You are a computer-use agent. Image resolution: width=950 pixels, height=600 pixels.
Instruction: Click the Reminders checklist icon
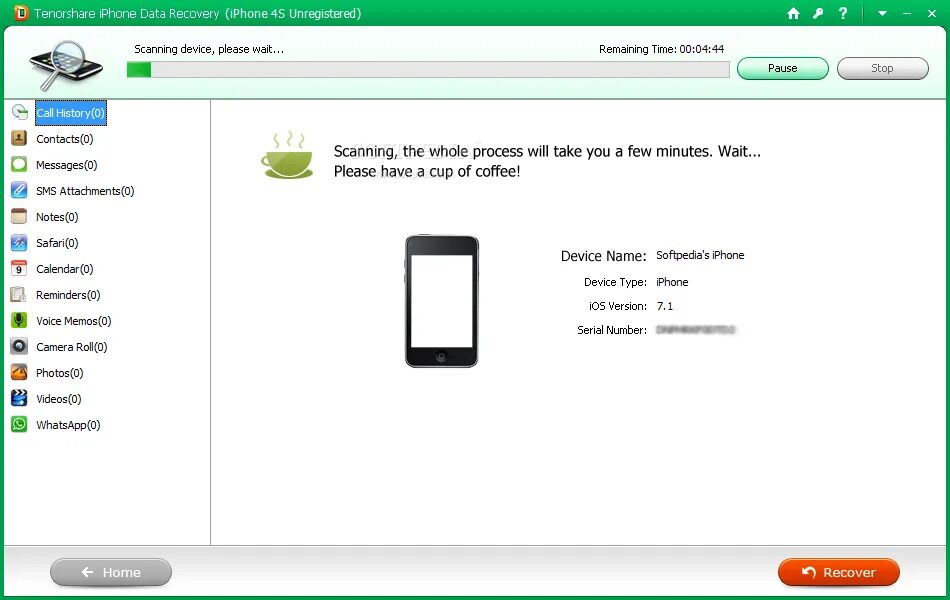pyautogui.click(x=19, y=295)
